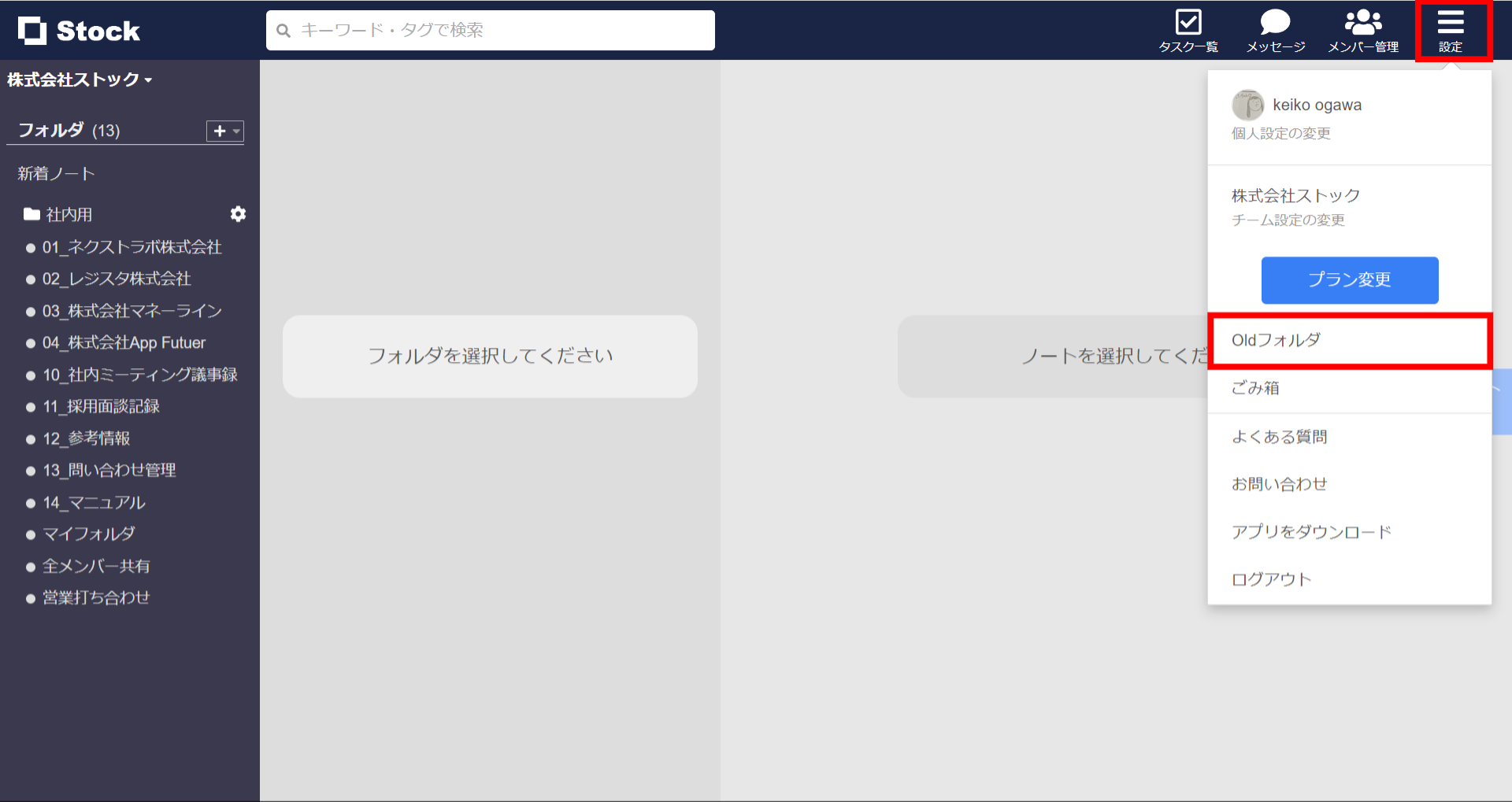
Task: Click the Stock logo icon
Action: pos(33,30)
